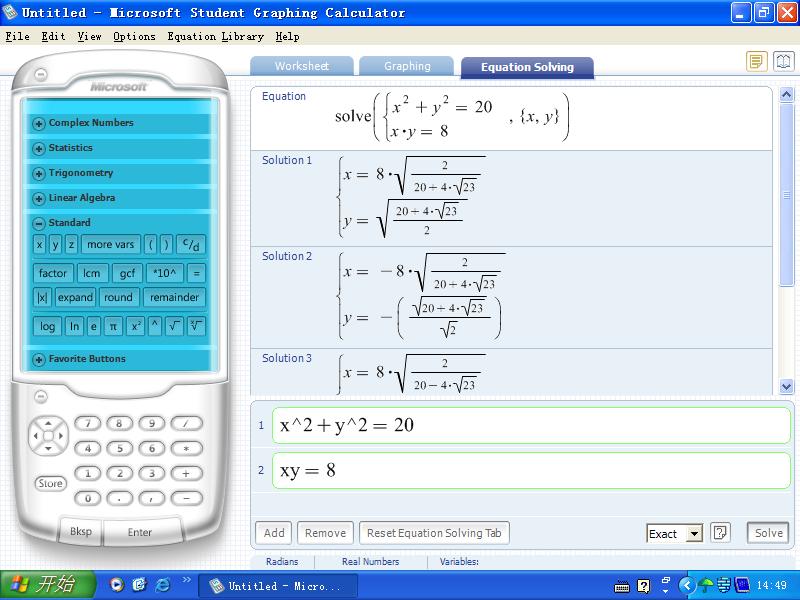Insert an opening parenthesis with the keypad

point(151,244)
